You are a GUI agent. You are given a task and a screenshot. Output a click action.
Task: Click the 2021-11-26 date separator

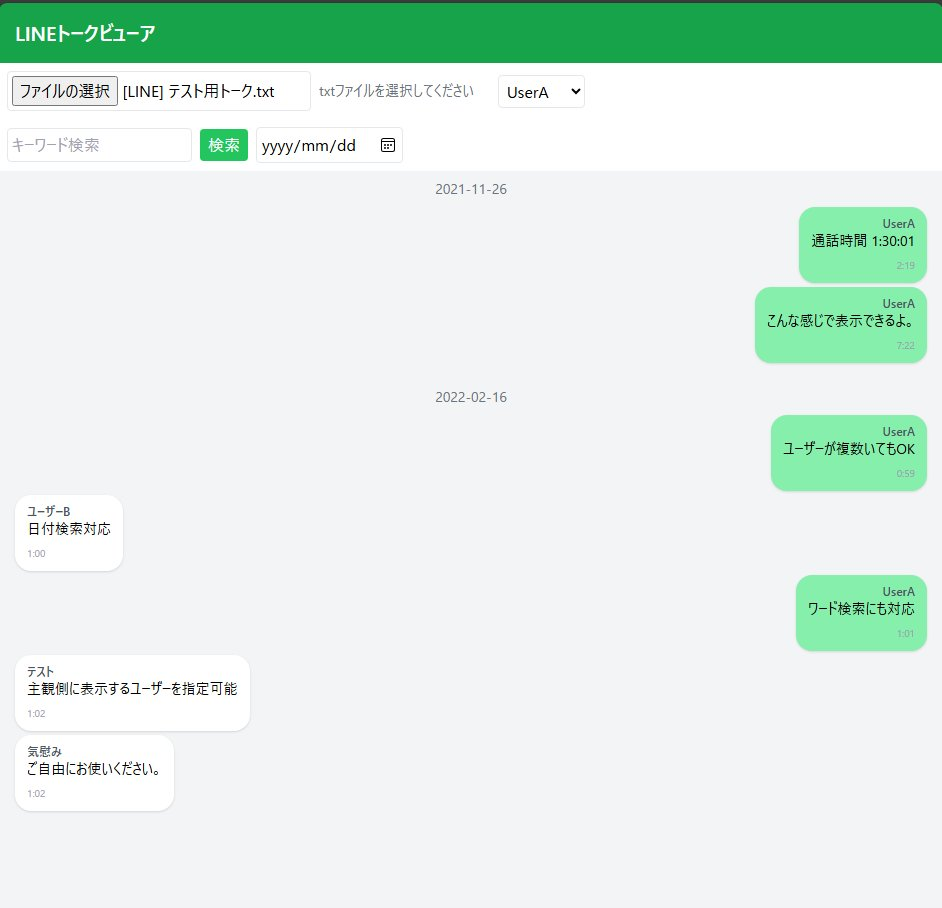click(471, 189)
